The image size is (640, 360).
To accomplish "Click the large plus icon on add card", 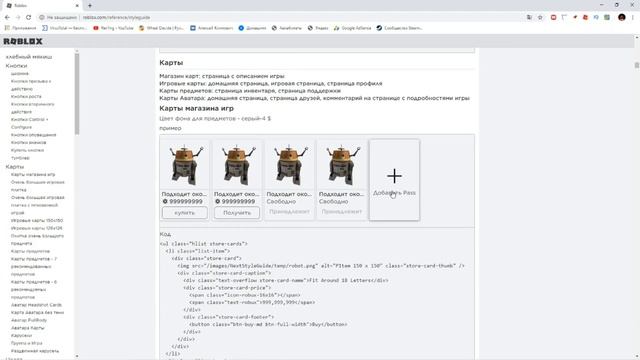I will (x=394, y=176).
